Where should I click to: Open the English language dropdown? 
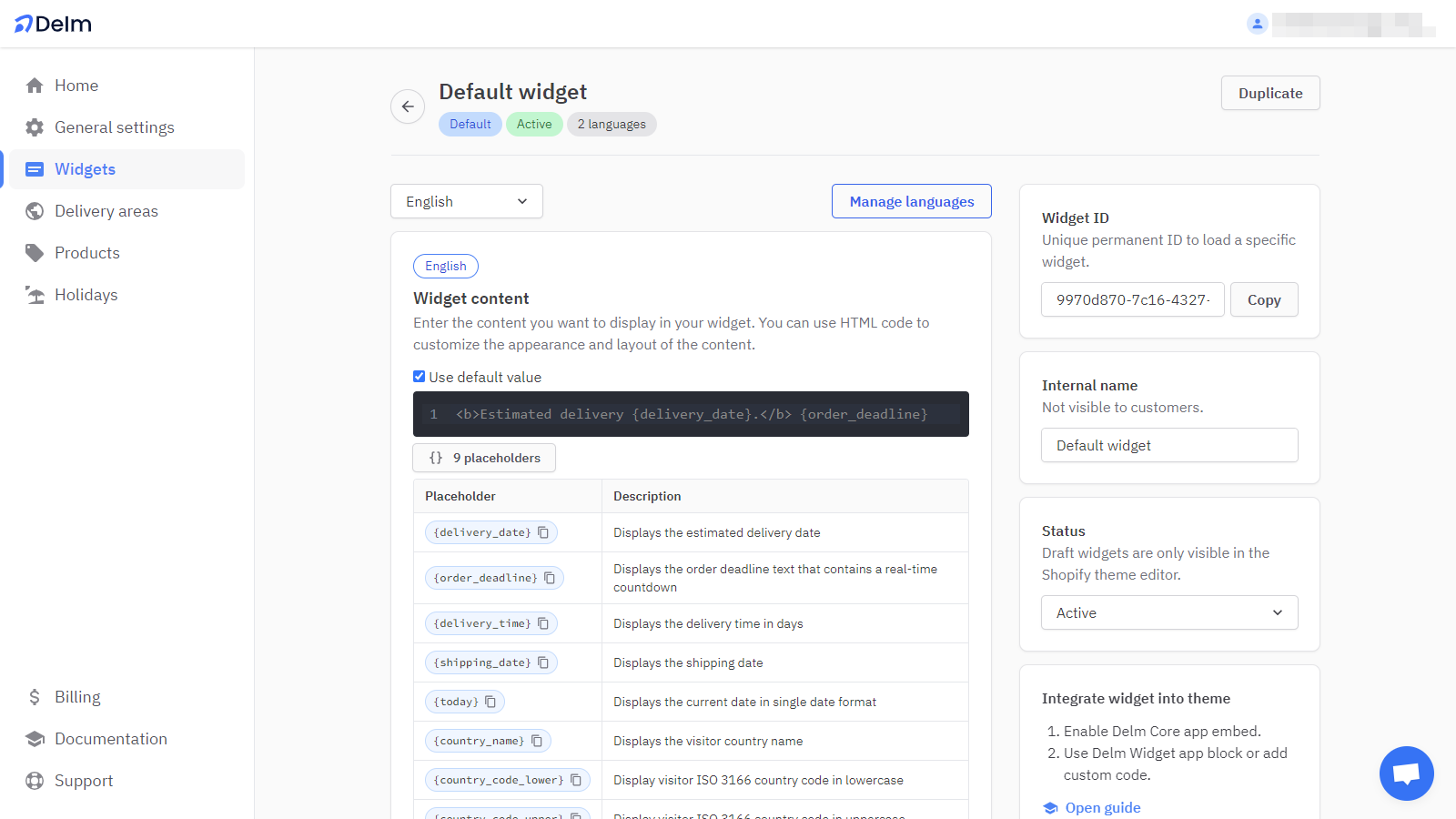(x=466, y=201)
